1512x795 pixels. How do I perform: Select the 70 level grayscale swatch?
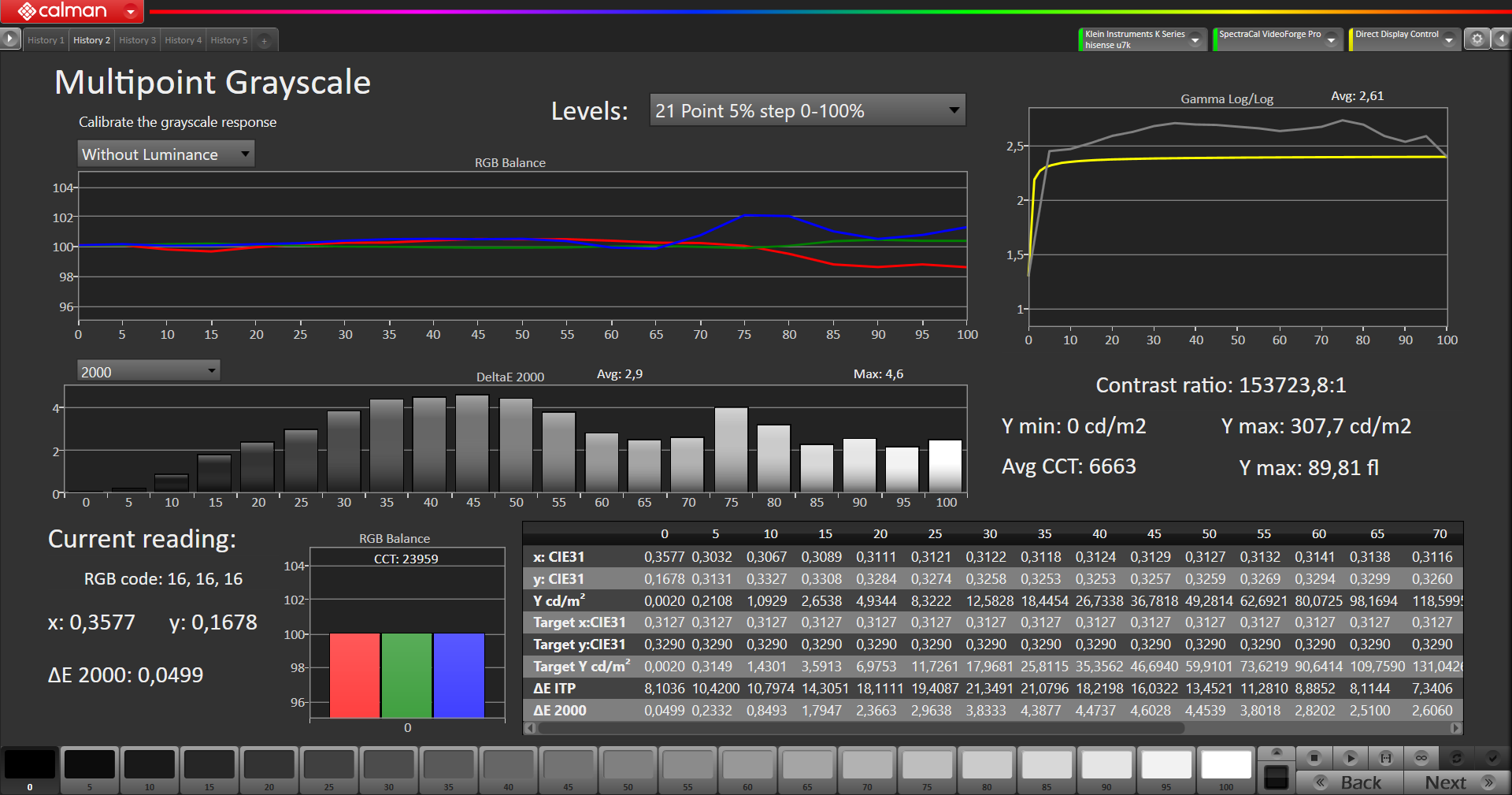pyautogui.click(x=868, y=768)
